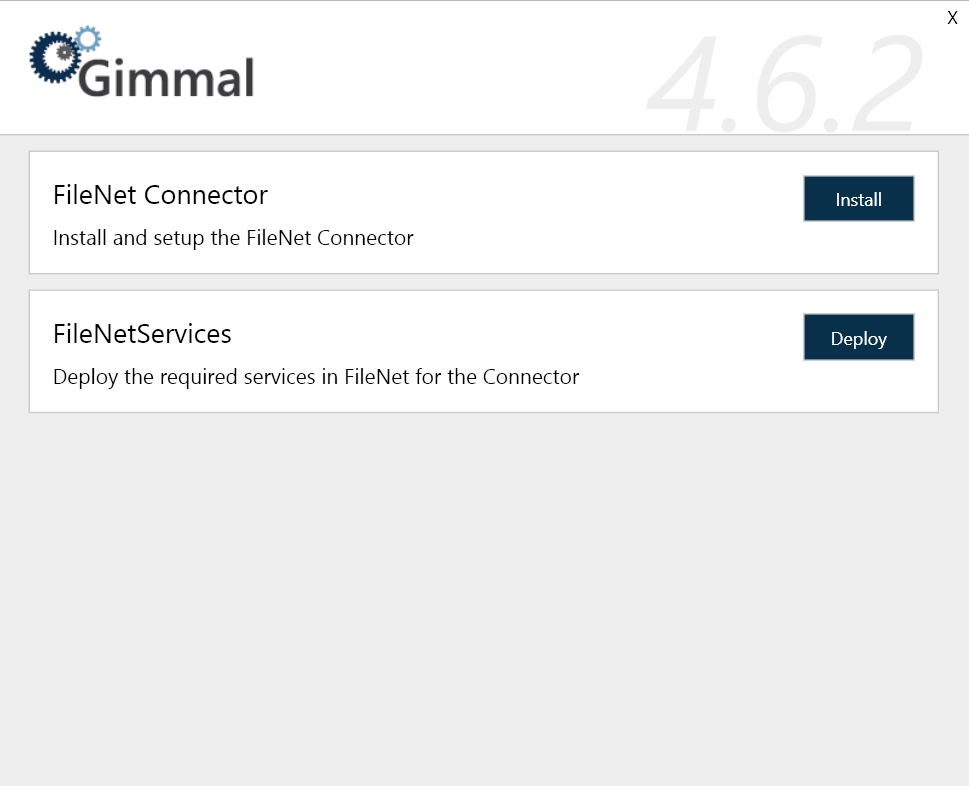Click the empty gray area below cards
The height and width of the screenshot is (786, 969).
484,600
